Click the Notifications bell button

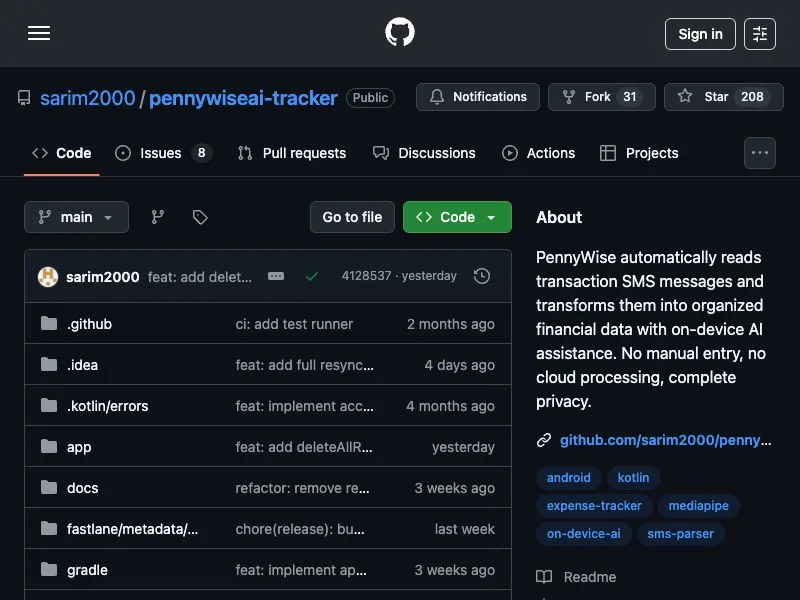coord(478,97)
